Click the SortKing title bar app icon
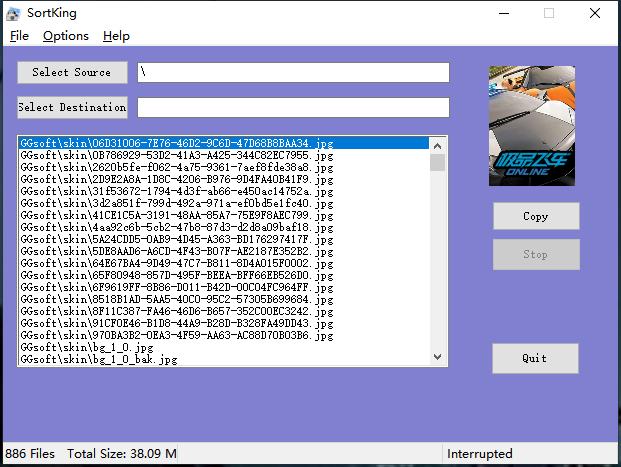The height and width of the screenshot is (467, 621). click(13, 13)
